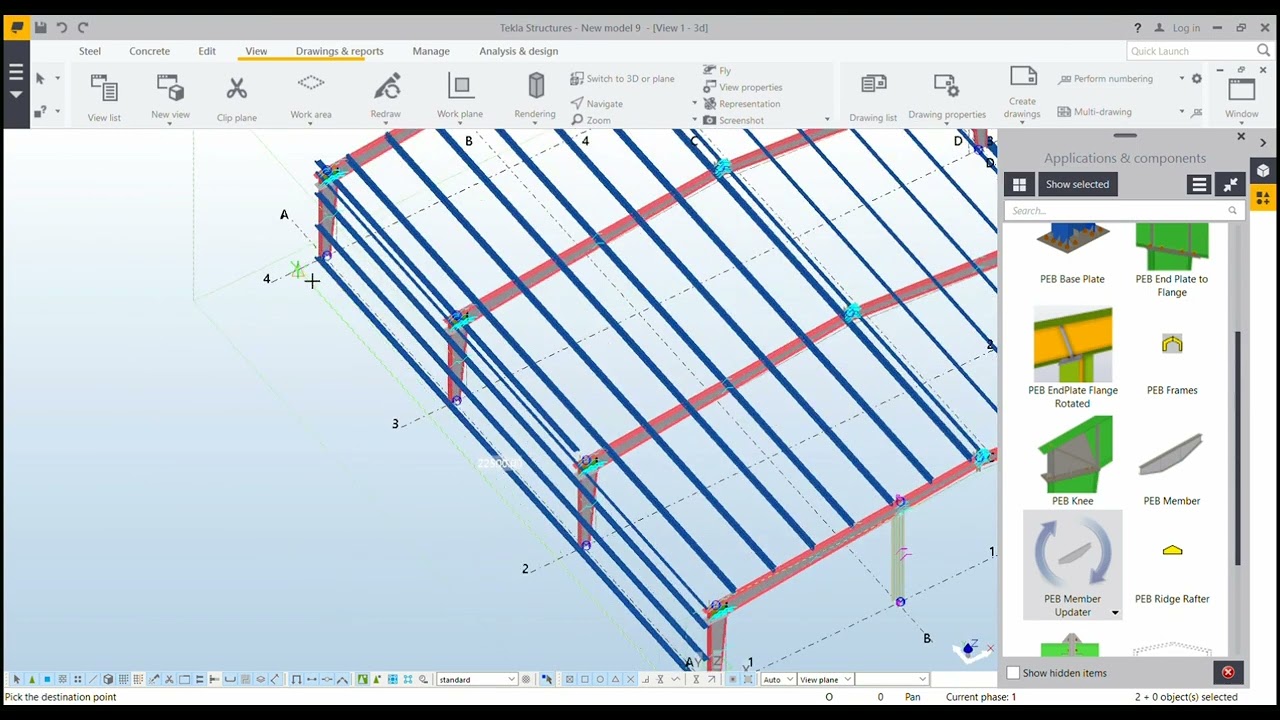Click the Representation command
This screenshot has width=1280, height=720.
[741, 104]
